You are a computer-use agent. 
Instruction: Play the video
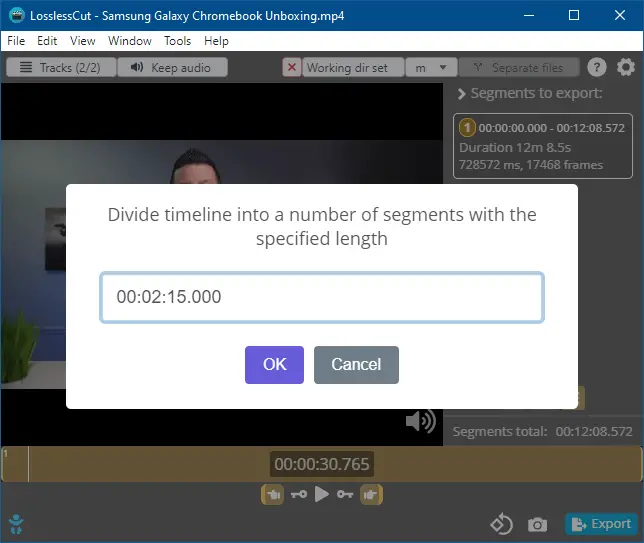322,494
